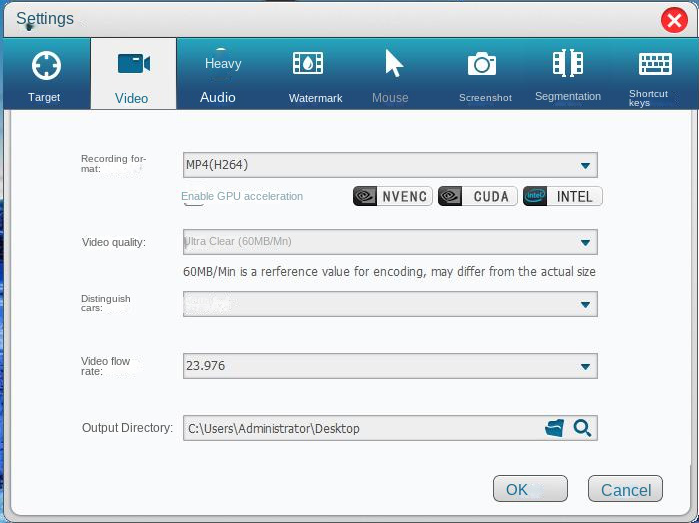Screen dimensions: 699x523
Task: Open the Video flow rate dropdown
Action: [586, 366]
